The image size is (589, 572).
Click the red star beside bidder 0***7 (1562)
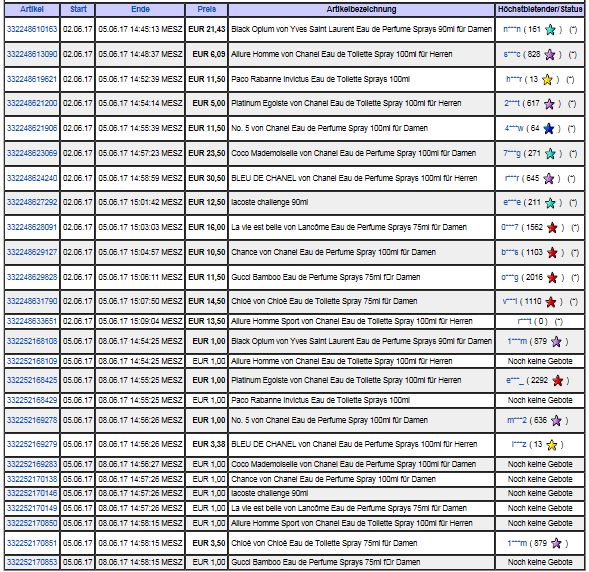pyautogui.click(x=552, y=228)
